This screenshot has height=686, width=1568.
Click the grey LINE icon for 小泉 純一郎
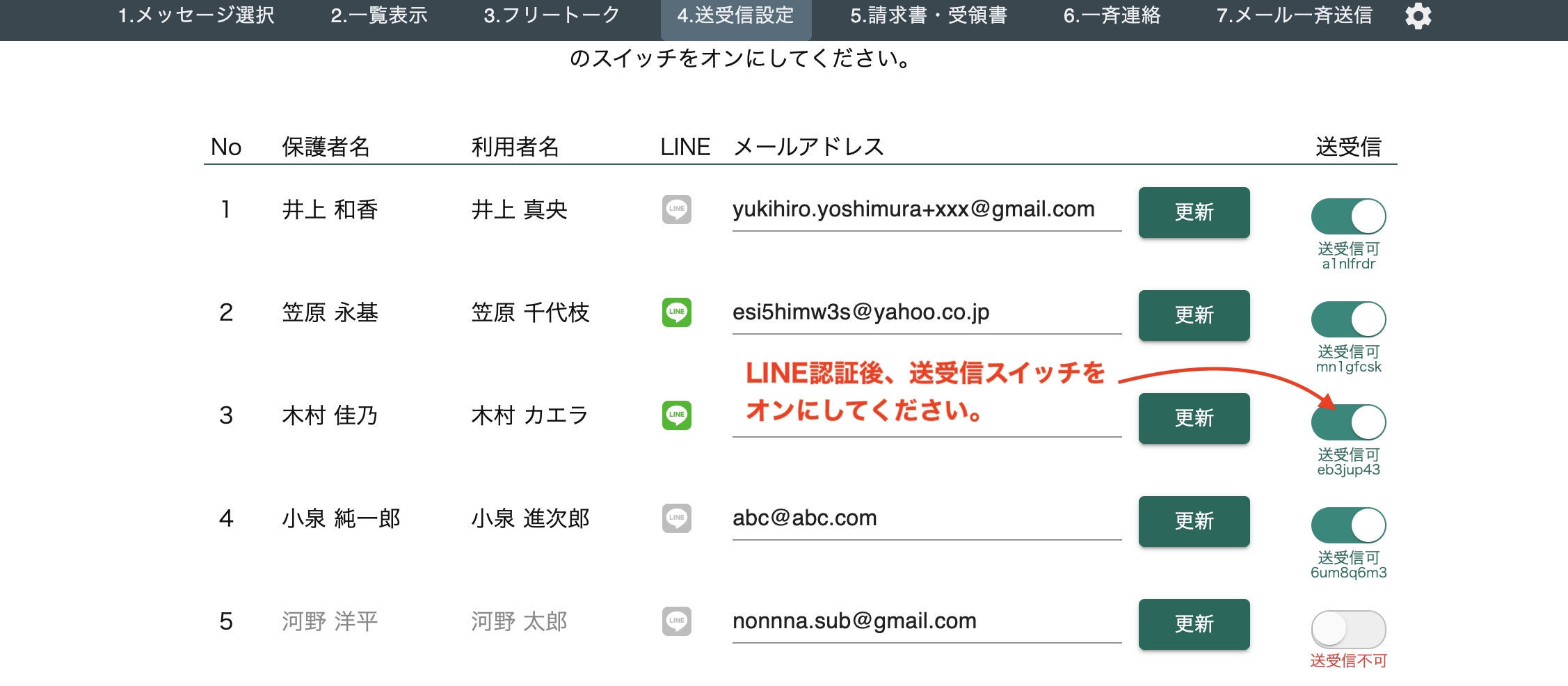point(676,518)
